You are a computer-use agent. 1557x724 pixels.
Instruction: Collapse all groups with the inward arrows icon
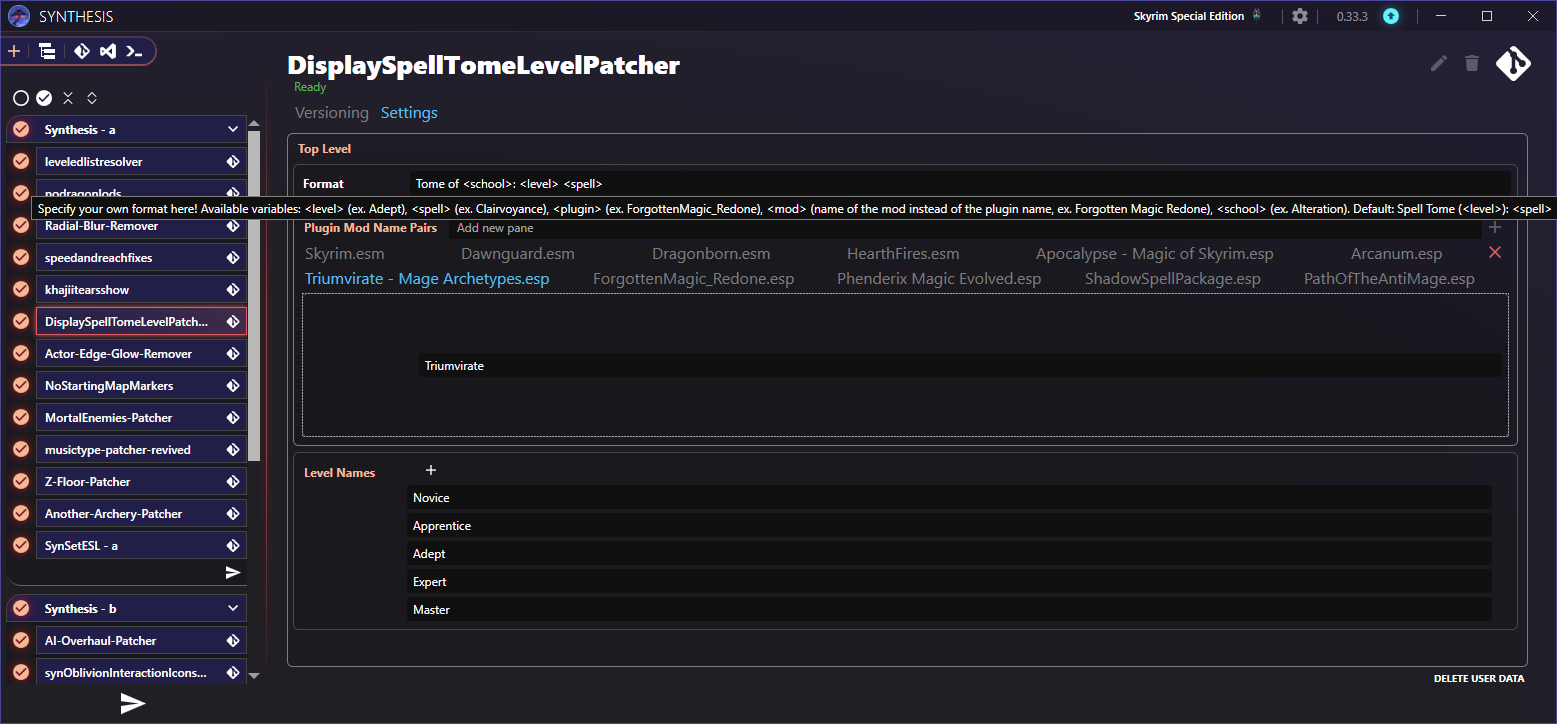68,98
